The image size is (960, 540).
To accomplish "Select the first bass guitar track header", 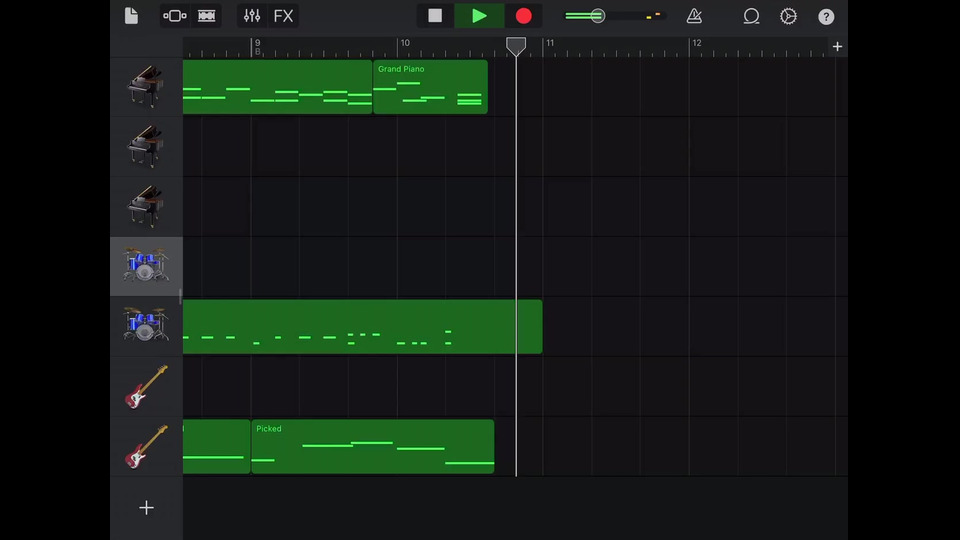I will click(x=146, y=386).
